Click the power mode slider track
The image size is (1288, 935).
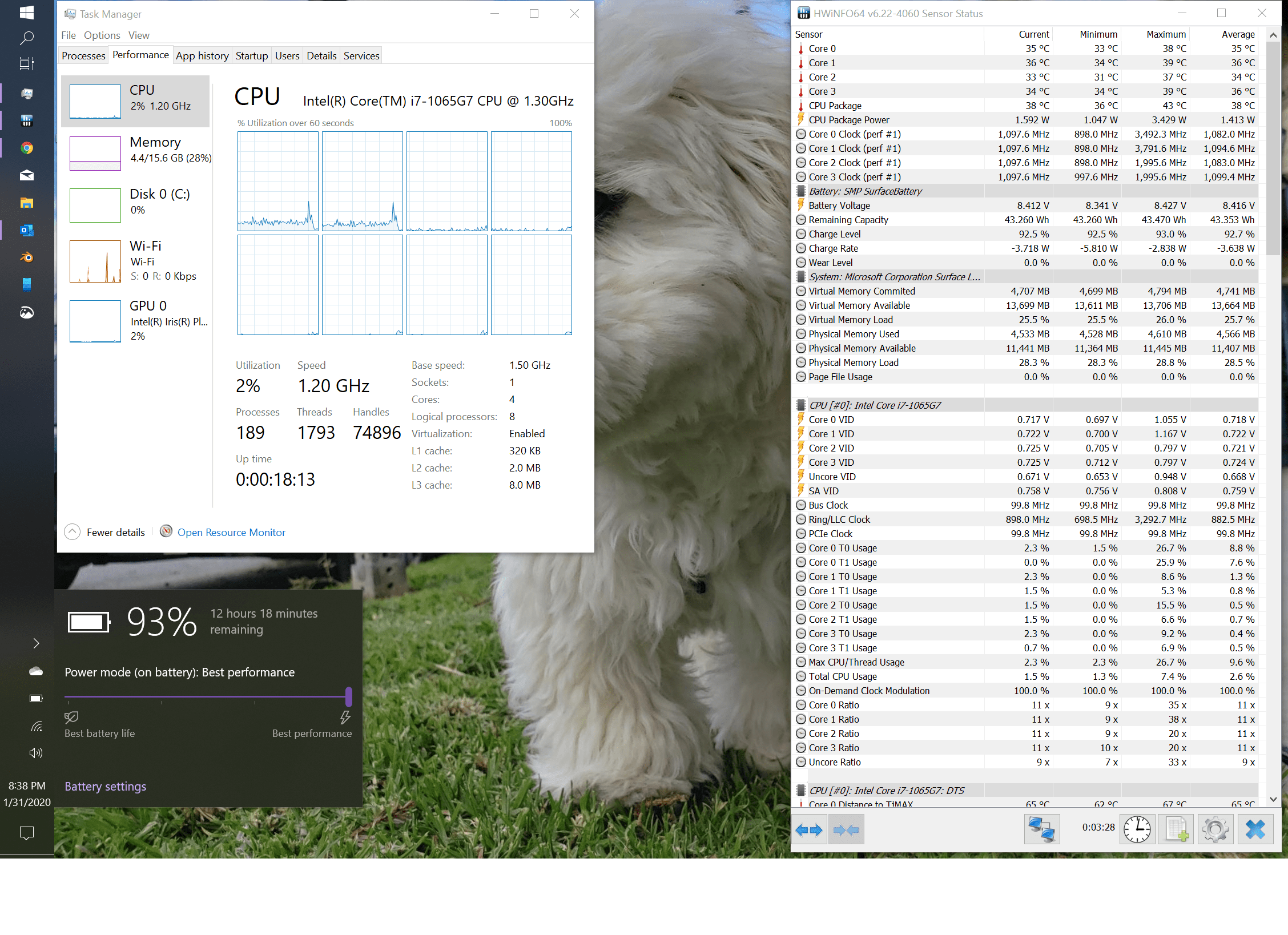[x=206, y=696]
